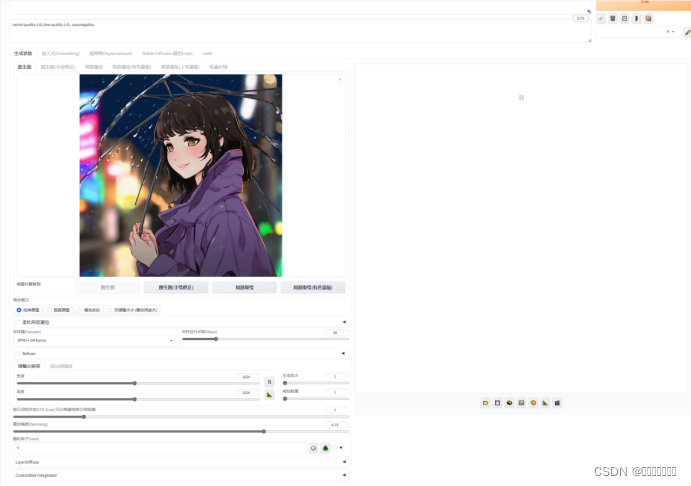Open the Embedding tab
This screenshot has height=486, width=691.
(x=61, y=54)
